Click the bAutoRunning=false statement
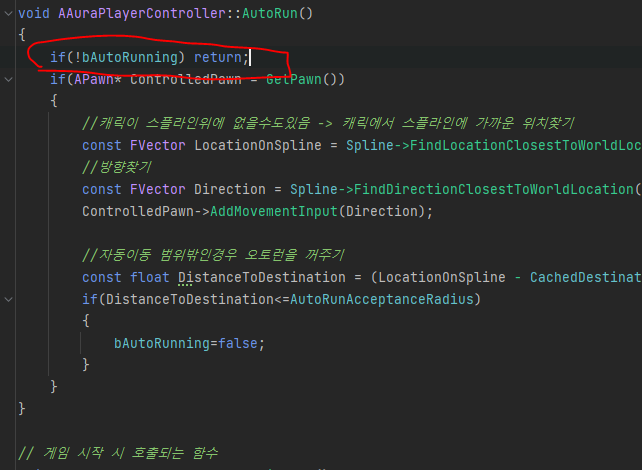The image size is (642, 470). pos(189,343)
